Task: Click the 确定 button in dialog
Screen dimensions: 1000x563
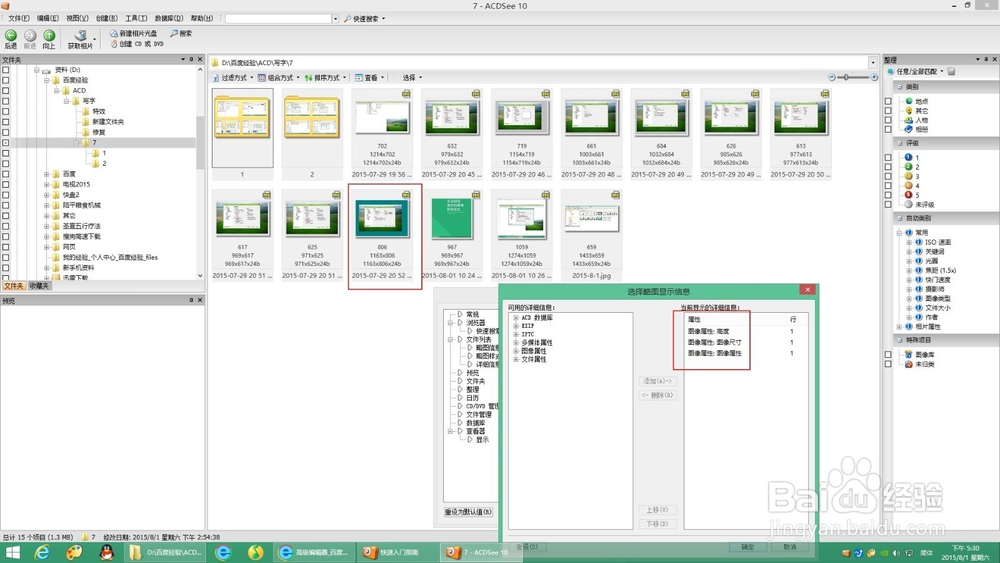Action: (x=748, y=547)
